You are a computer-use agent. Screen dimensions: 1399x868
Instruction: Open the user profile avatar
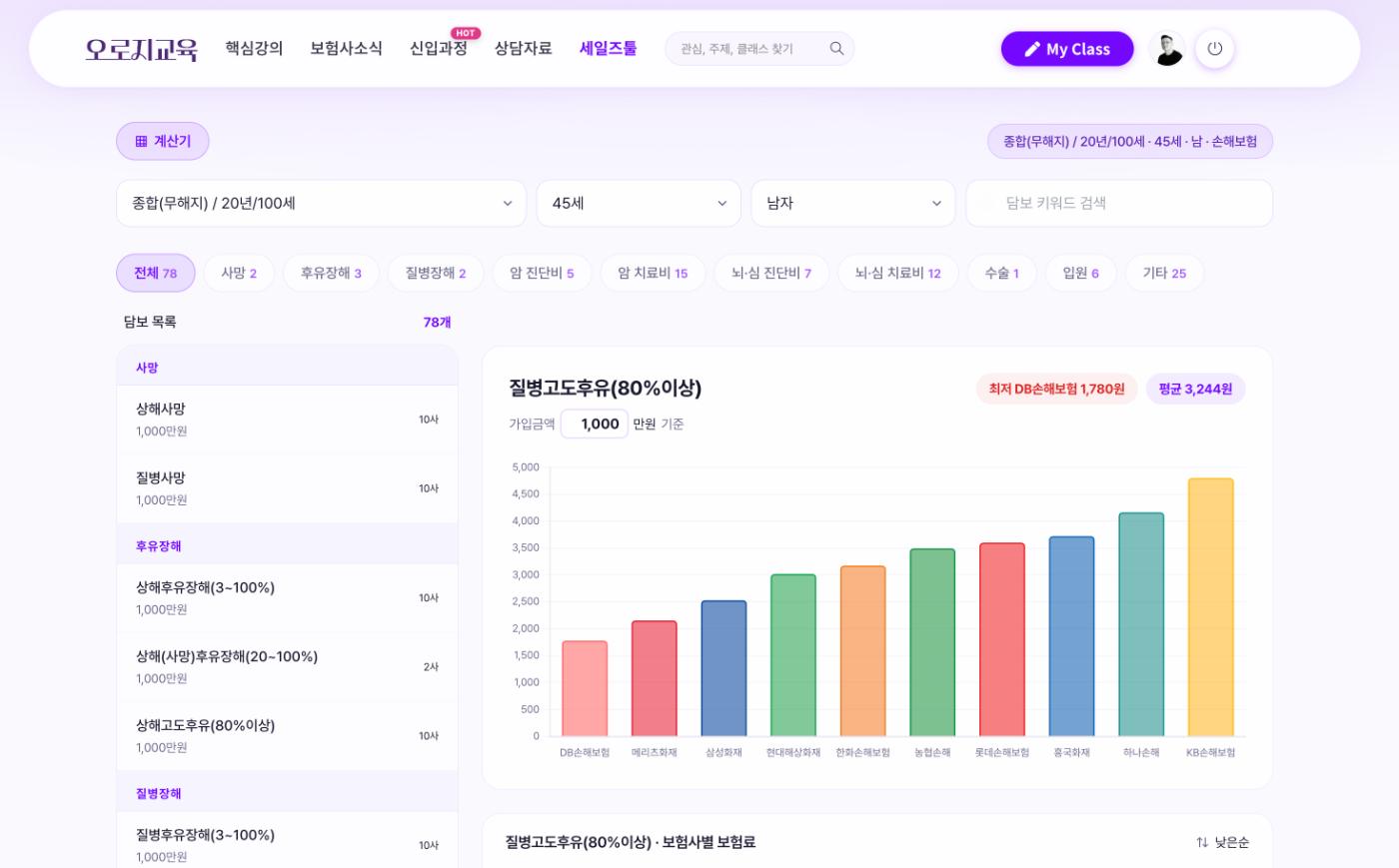pos(1166,49)
